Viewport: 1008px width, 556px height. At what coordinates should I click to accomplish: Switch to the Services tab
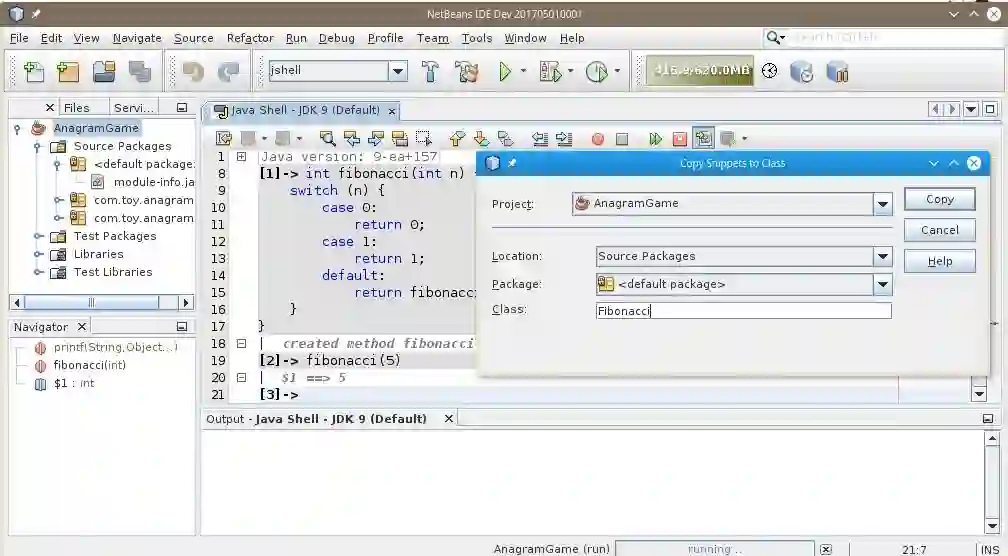point(134,108)
